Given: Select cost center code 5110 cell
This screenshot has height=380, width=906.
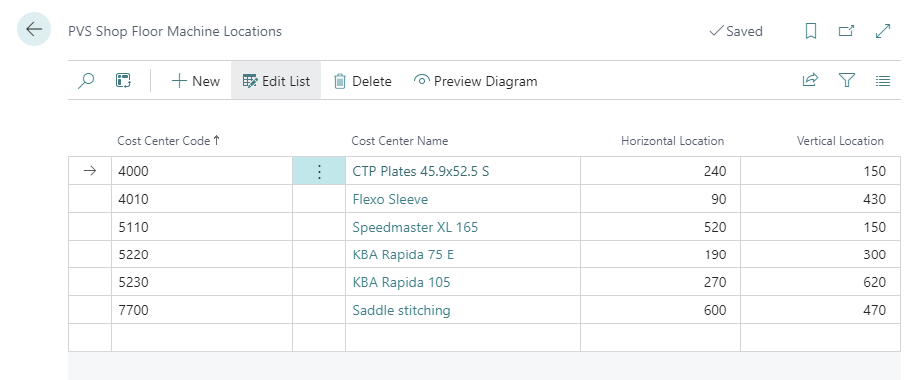Looking at the screenshot, I should pyautogui.click(x=202, y=227).
